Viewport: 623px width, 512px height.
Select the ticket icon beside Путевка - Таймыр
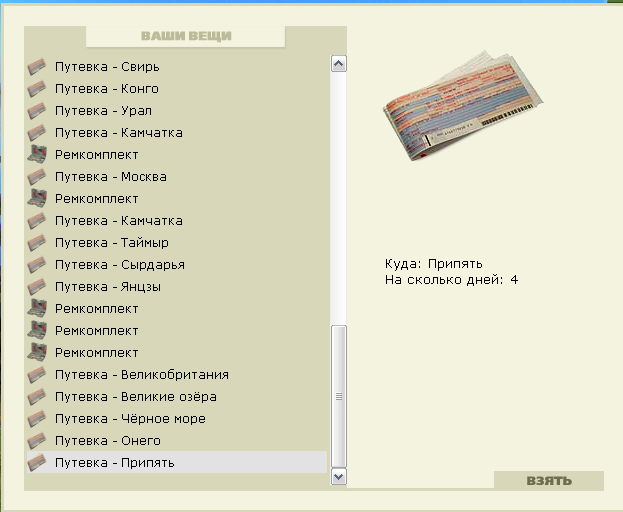37,243
